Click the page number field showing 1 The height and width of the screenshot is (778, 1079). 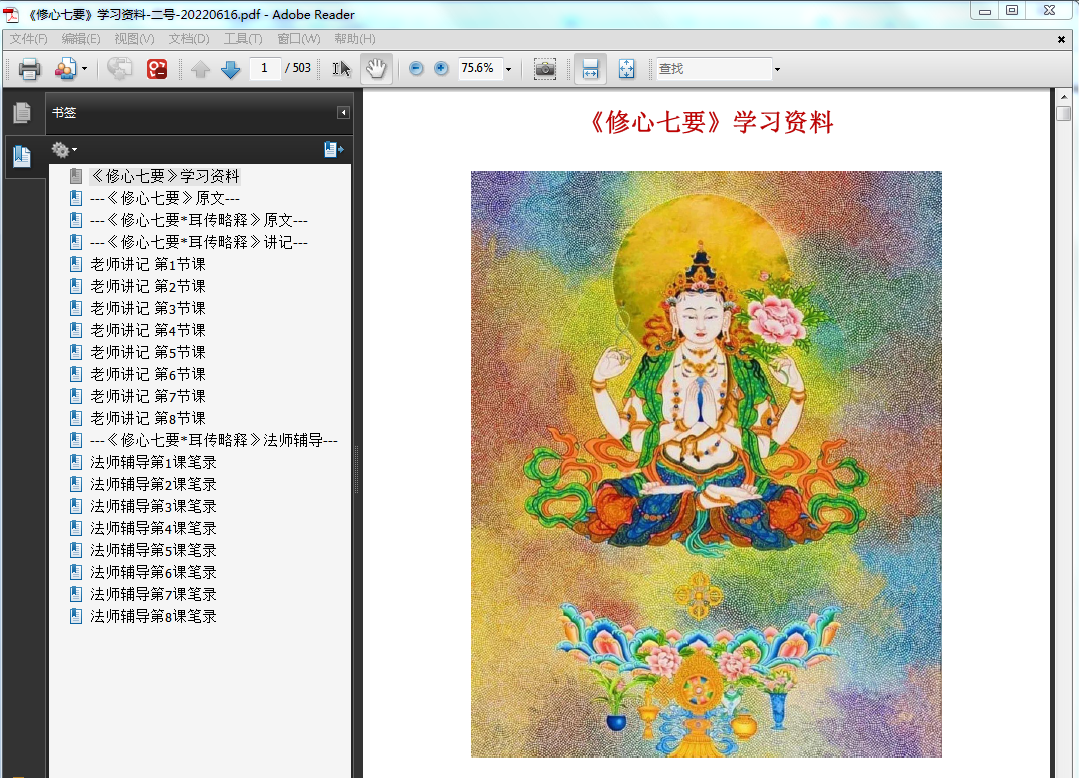coord(264,68)
